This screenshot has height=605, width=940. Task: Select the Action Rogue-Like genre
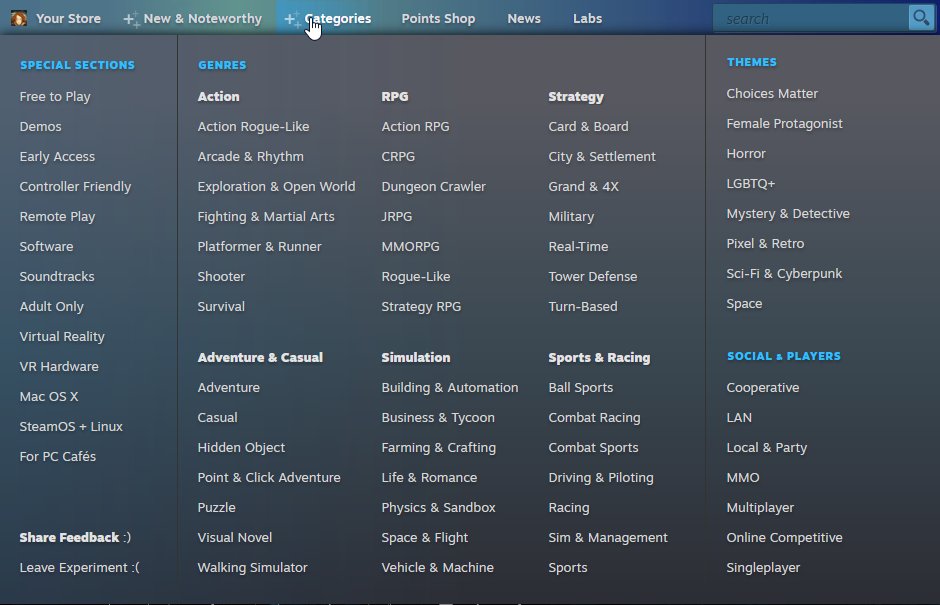255,126
